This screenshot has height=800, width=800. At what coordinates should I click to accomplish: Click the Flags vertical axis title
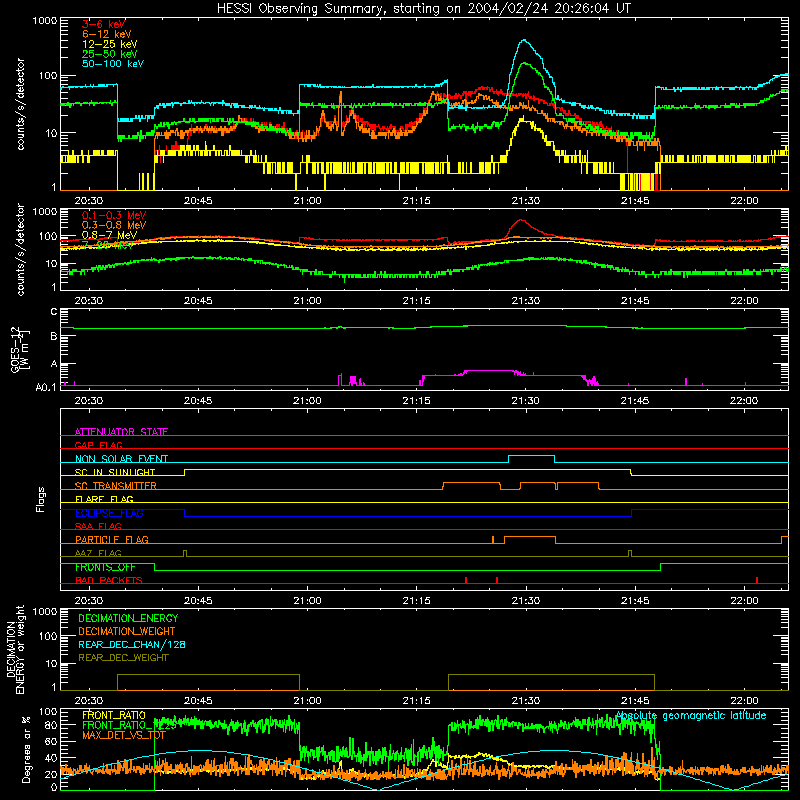tap(41, 499)
